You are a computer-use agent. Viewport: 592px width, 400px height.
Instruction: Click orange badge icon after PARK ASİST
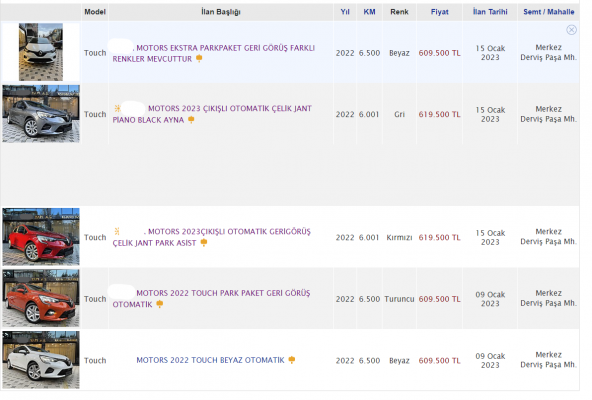coord(204,243)
